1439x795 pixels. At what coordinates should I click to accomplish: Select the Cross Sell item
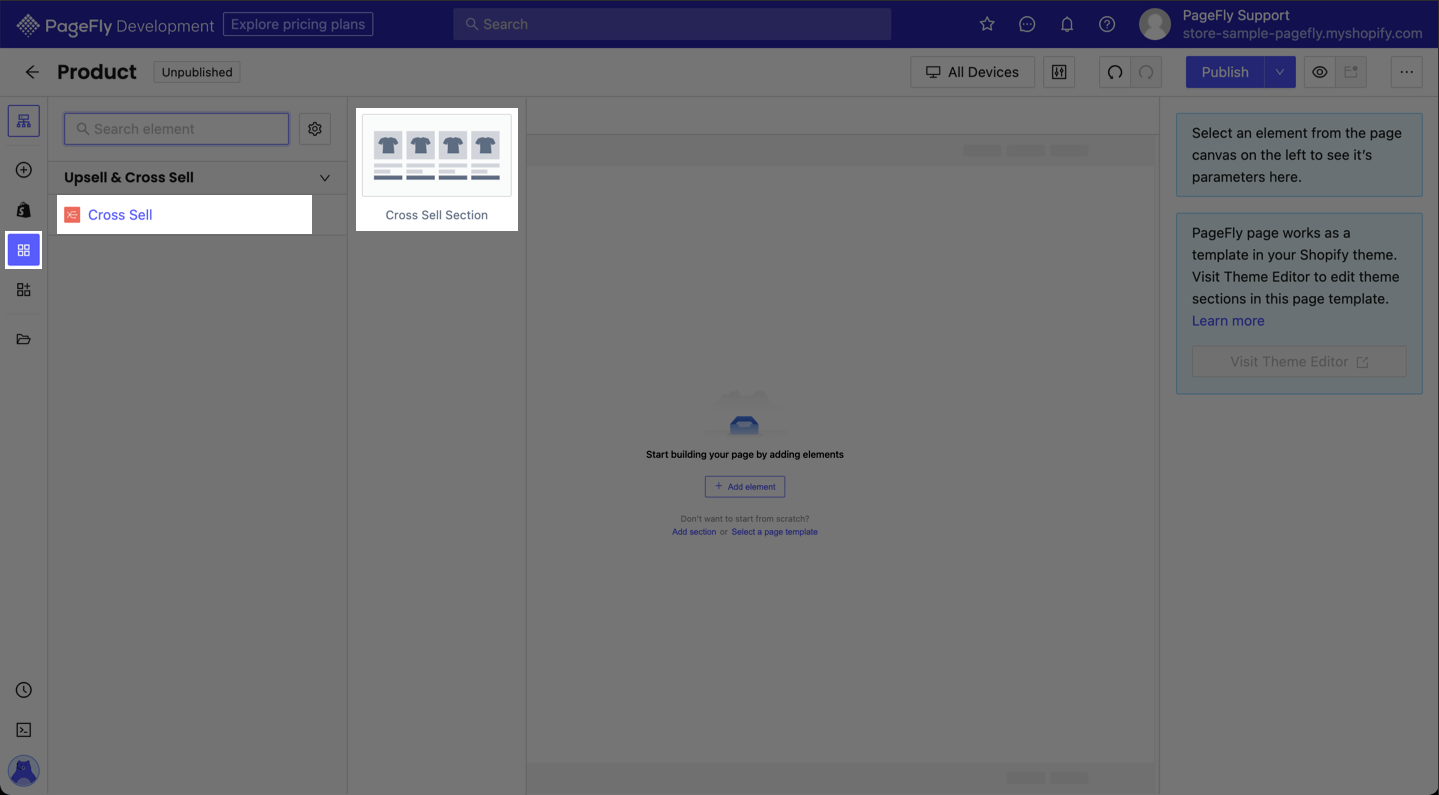(185, 215)
